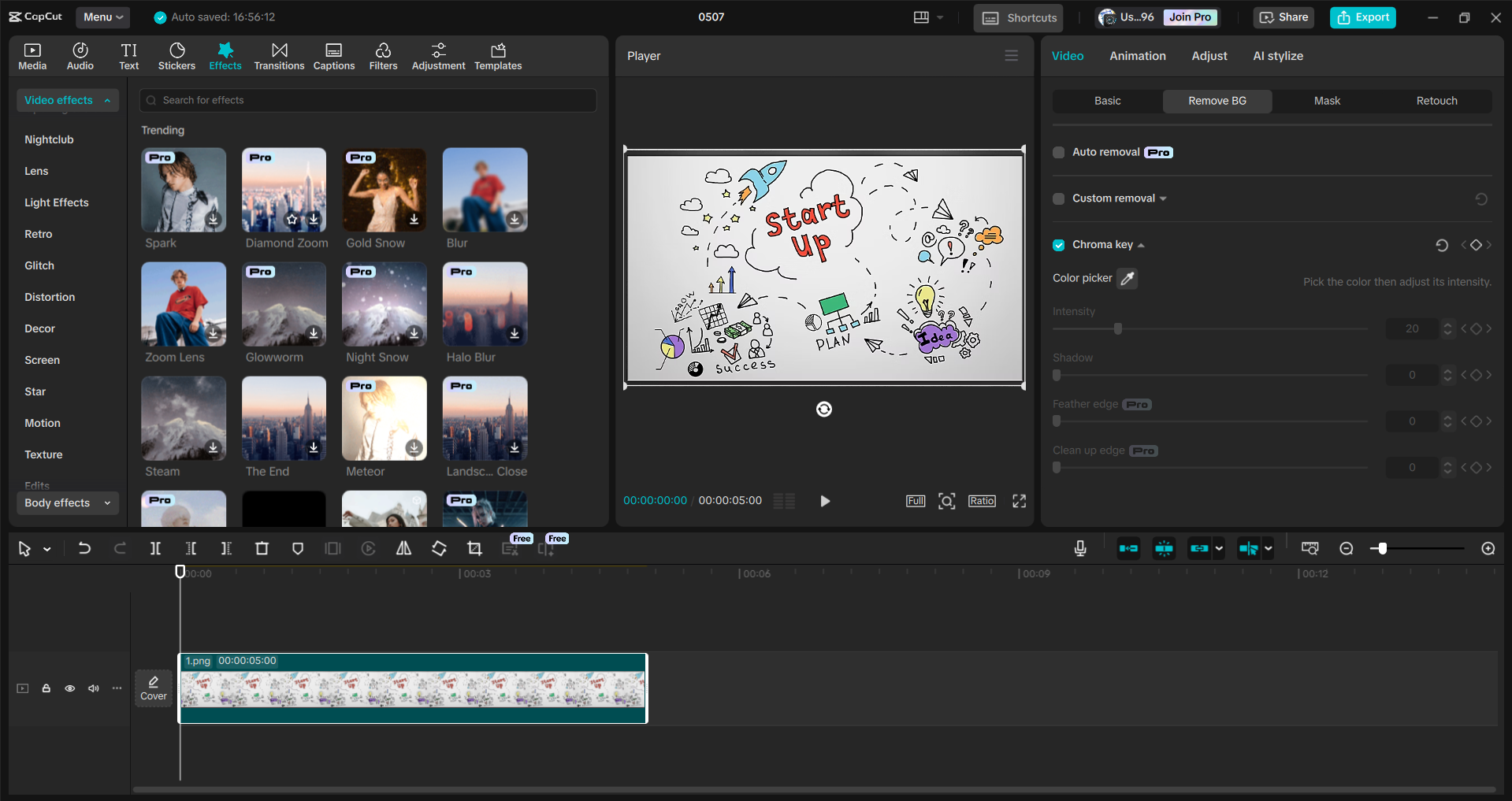Open the track more options ellipsis
The width and height of the screenshot is (1512, 801).
tap(117, 688)
